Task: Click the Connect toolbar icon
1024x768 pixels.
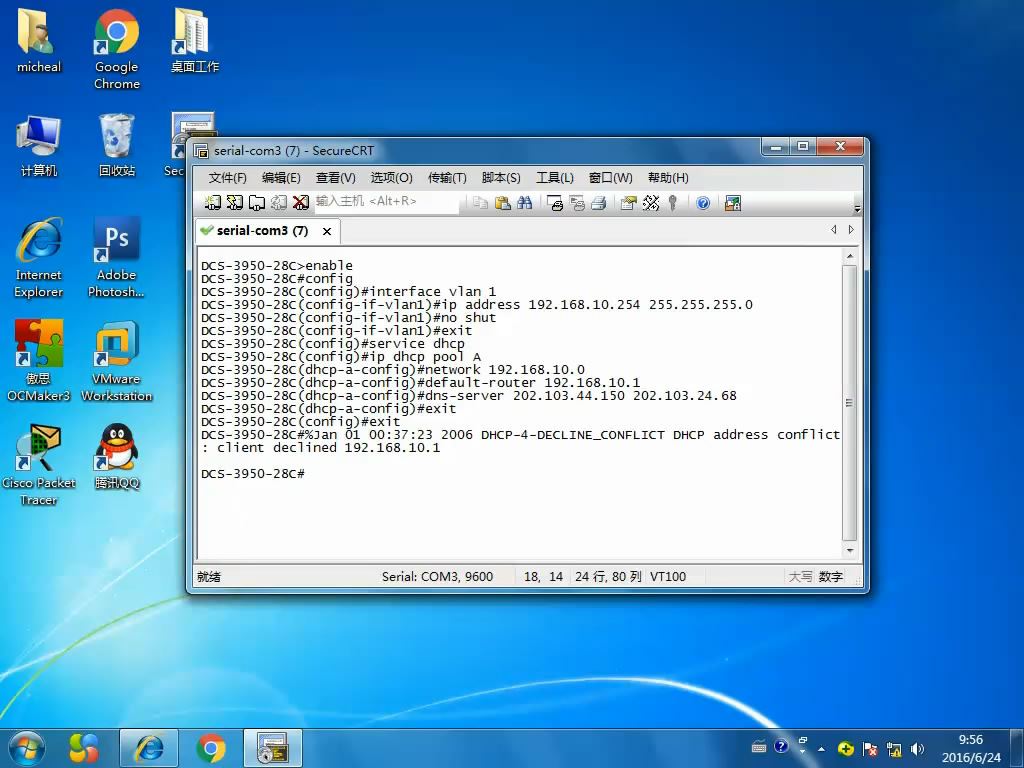Action: click(x=212, y=203)
